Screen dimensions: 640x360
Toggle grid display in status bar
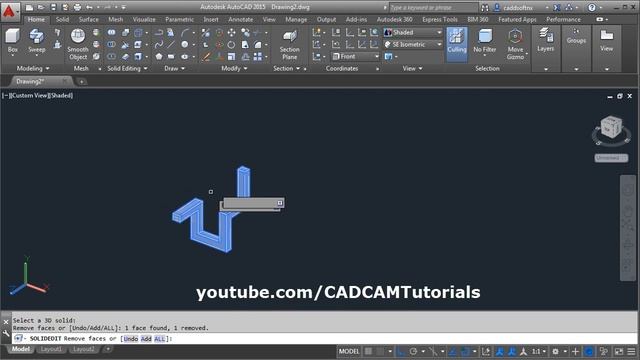tap(369, 351)
